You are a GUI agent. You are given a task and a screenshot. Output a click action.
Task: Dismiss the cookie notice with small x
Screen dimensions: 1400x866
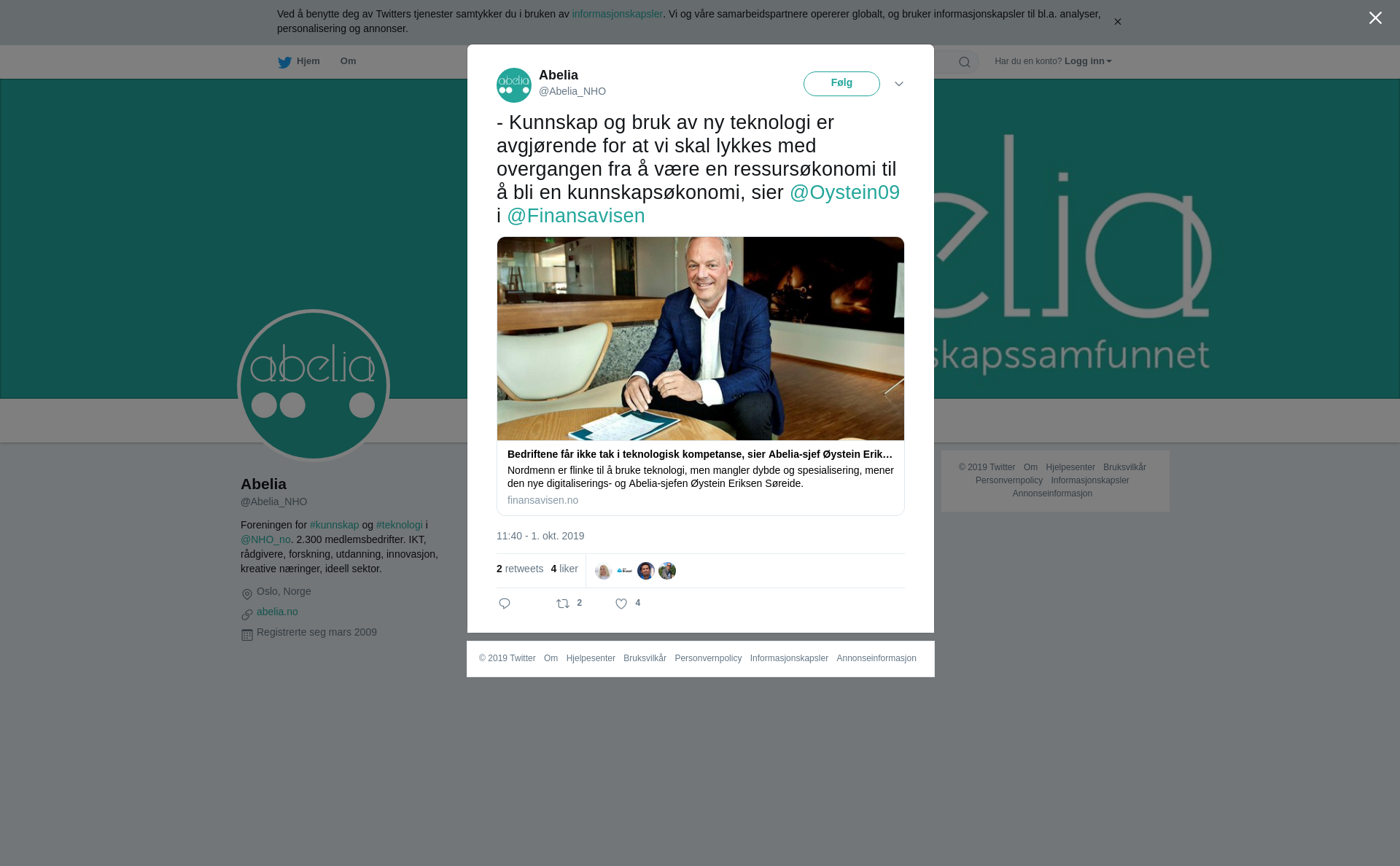point(1117,22)
